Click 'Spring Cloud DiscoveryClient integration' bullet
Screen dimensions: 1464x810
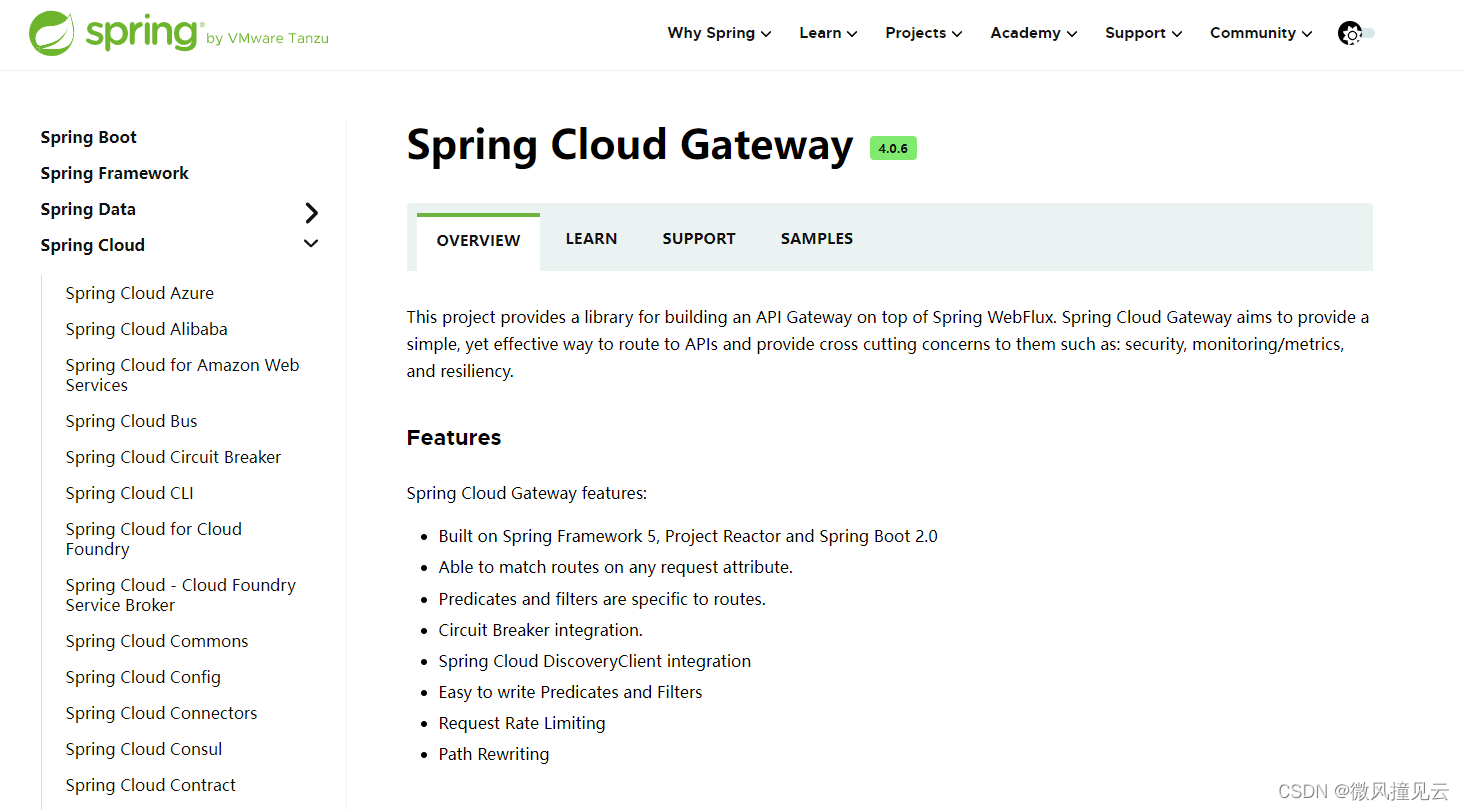(x=595, y=661)
